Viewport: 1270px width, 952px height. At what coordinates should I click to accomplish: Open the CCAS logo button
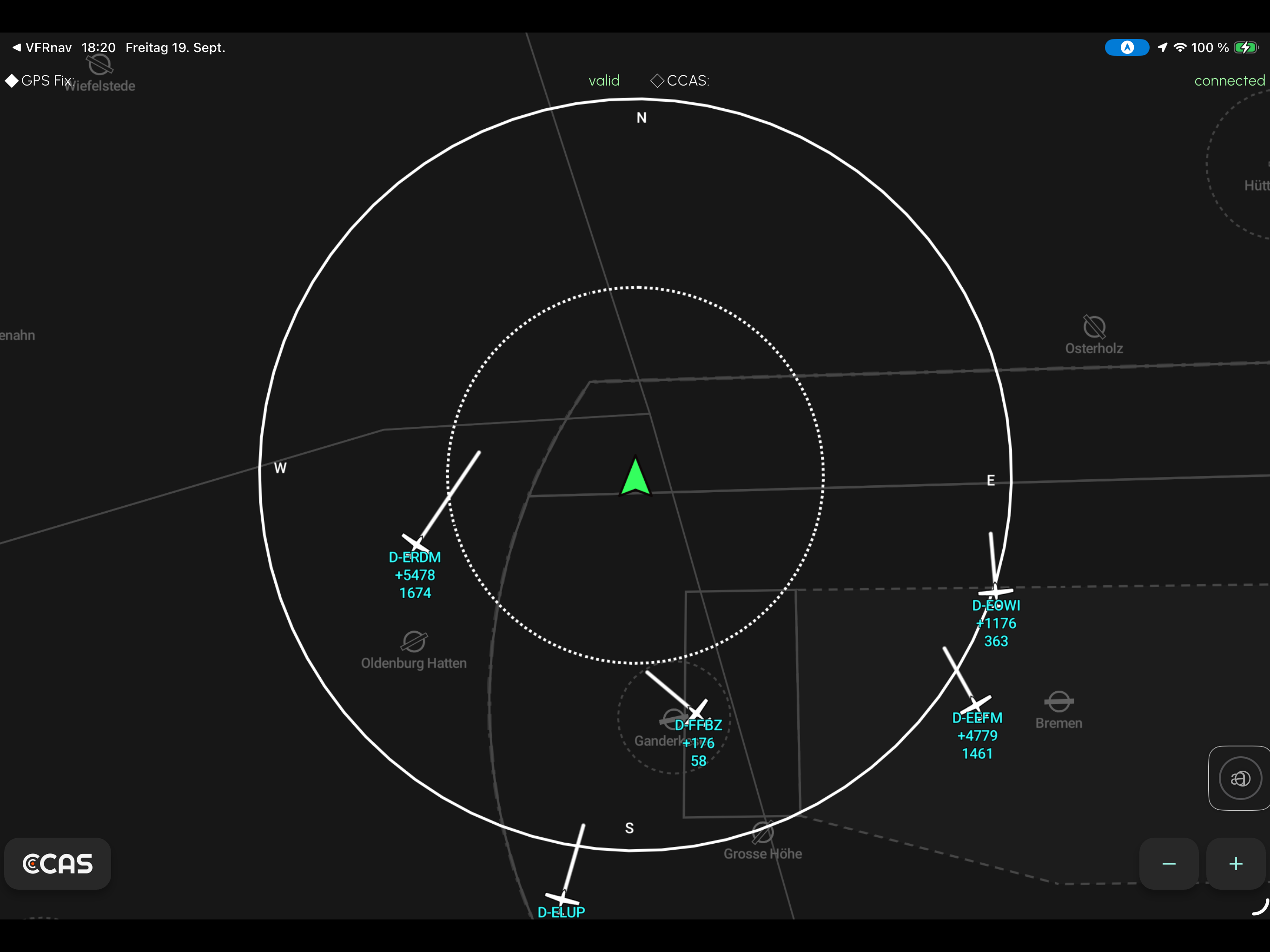[x=58, y=864]
